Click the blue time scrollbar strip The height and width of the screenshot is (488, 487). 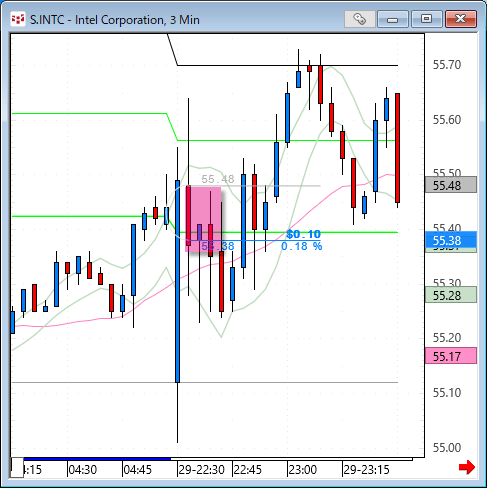(x=97, y=459)
